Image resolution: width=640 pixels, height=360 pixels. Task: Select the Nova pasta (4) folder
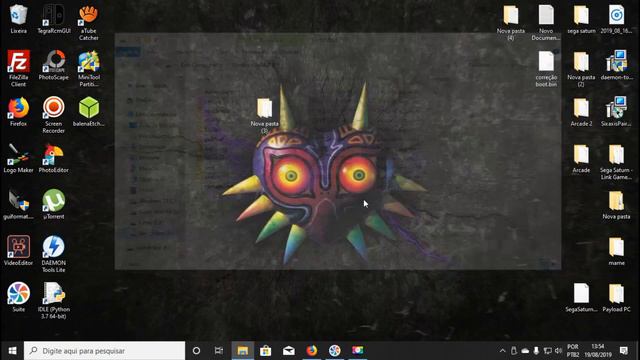tap(511, 22)
